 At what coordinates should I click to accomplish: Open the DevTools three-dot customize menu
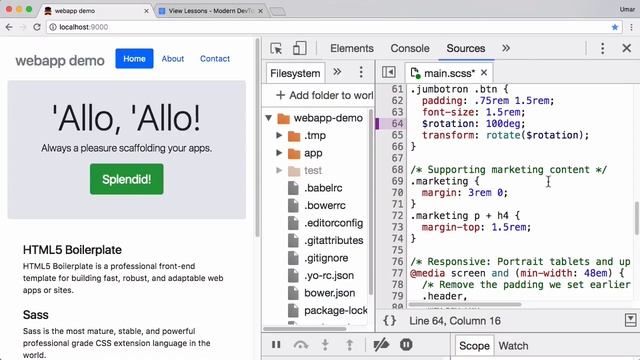[602, 48]
